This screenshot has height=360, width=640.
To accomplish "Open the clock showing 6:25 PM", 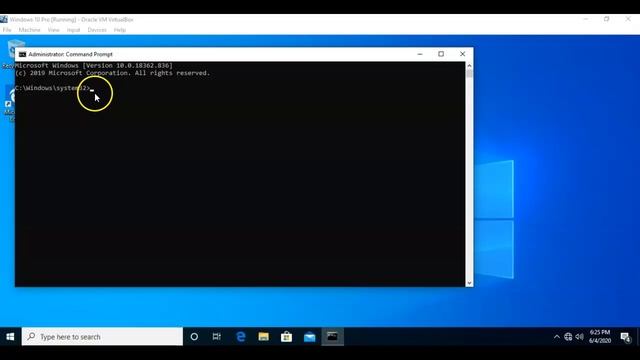I will click(600, 337).
